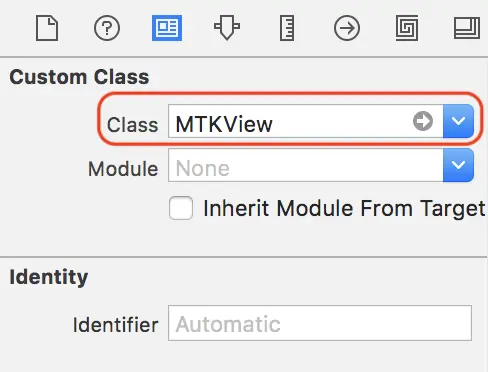Open the Size inspector ruler icon
The image size is (488, 372).
tap(287, 28)
